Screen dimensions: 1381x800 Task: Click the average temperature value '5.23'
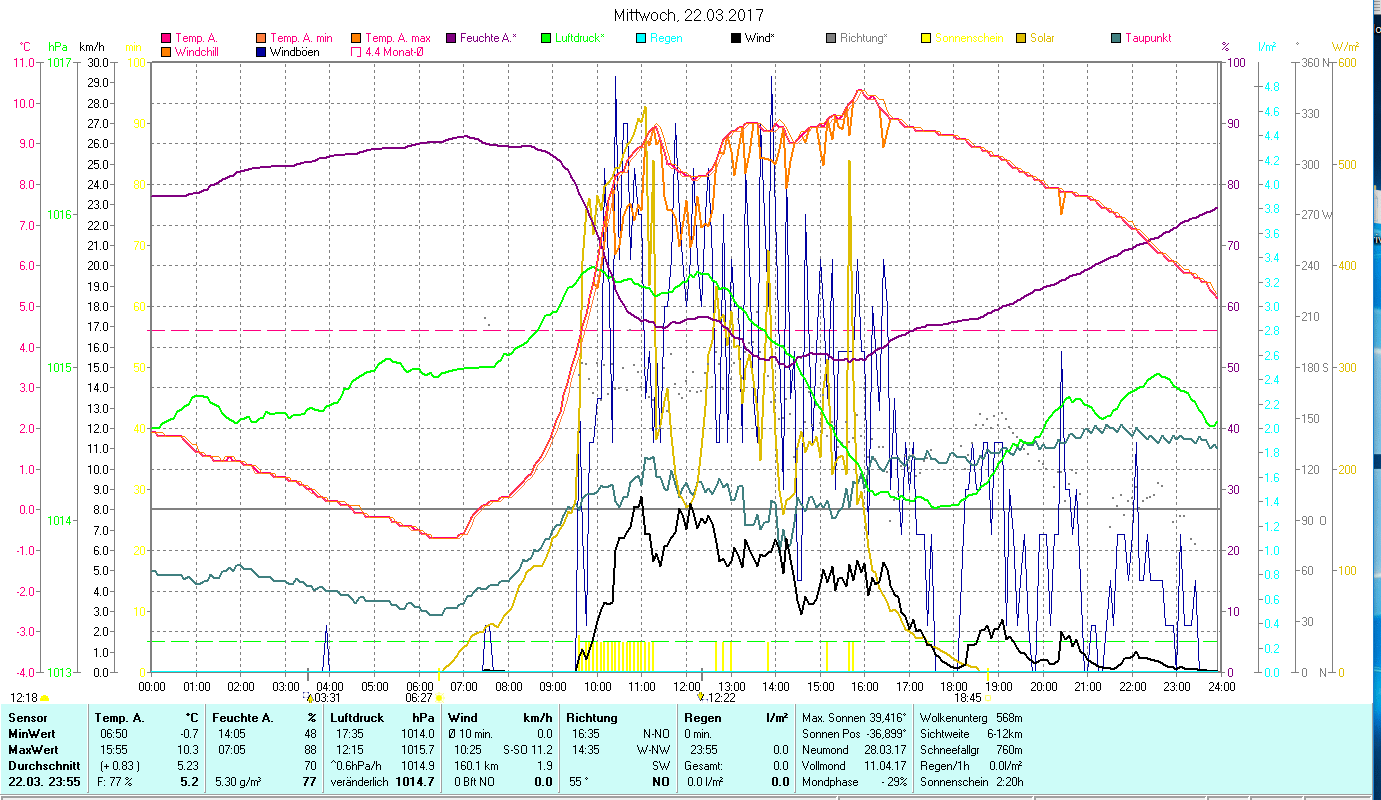(189, 766)
